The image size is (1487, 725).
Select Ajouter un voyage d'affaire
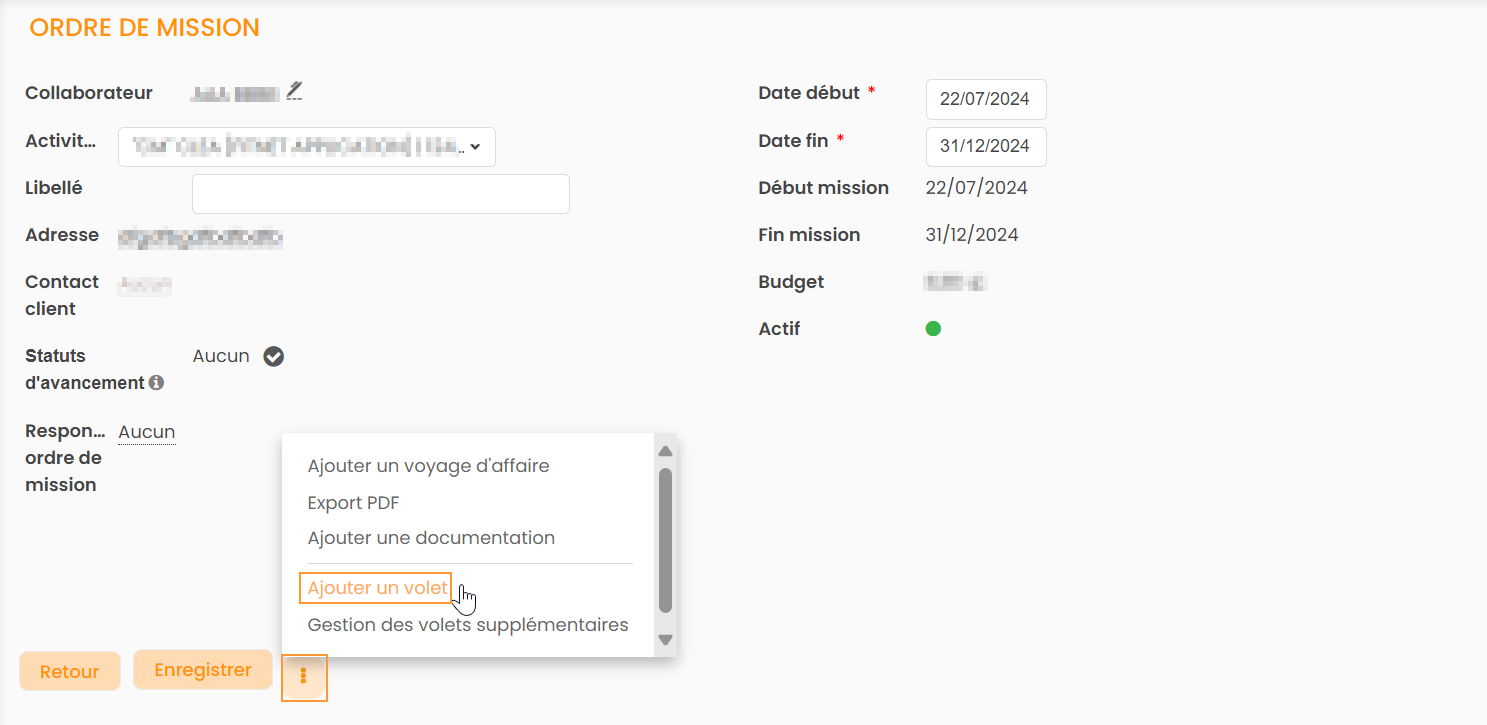coord(428,466)
